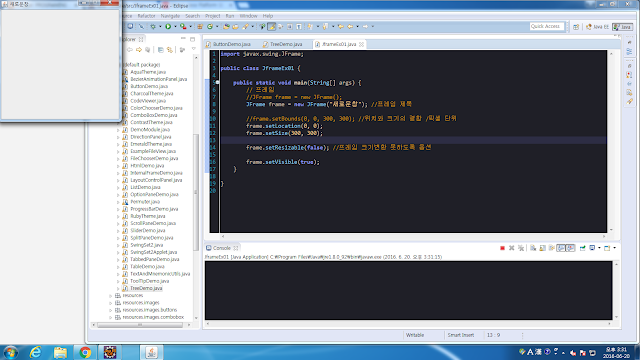Expand resources.images.buttons package node
The image size is (640, 360).
coord(111,310)
